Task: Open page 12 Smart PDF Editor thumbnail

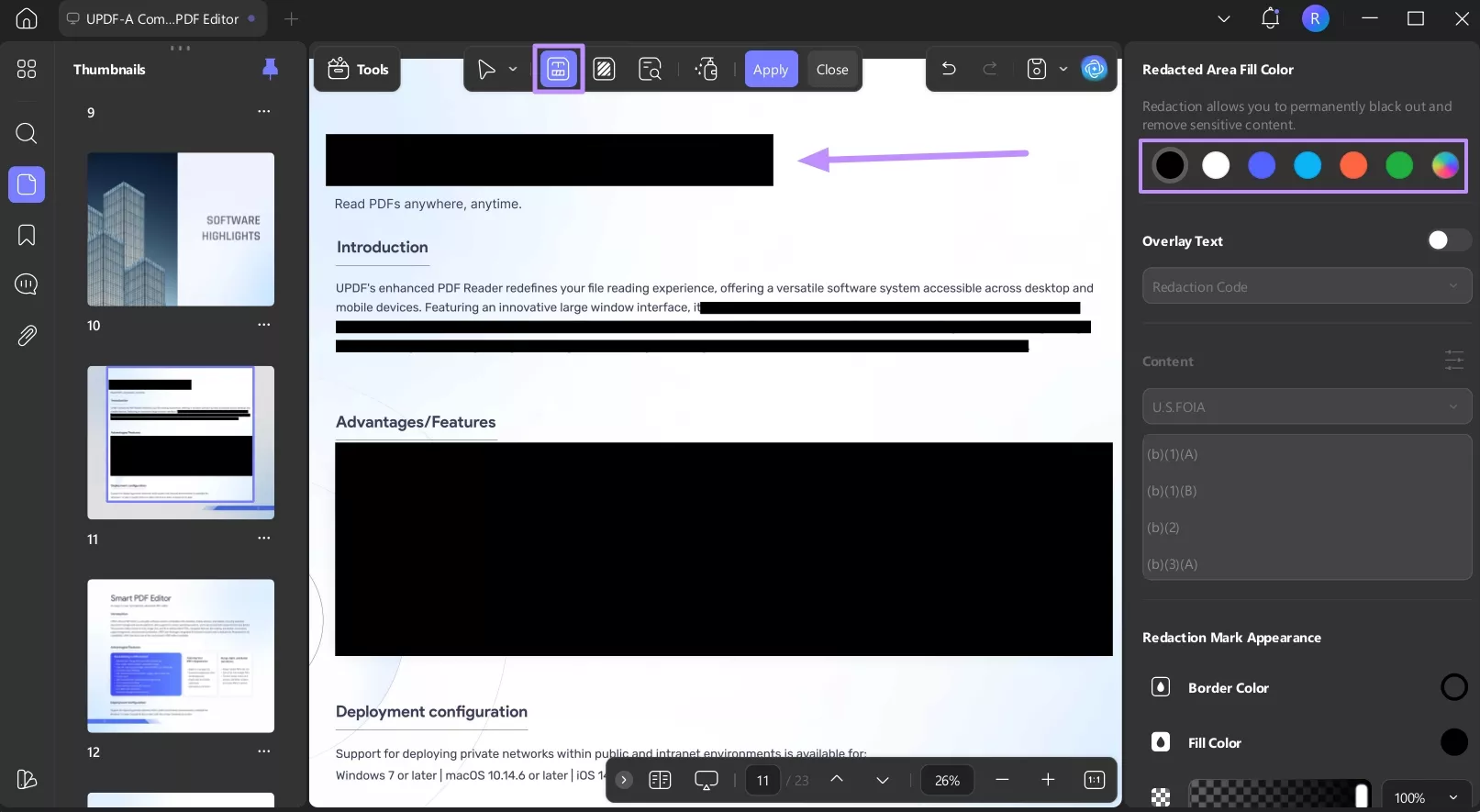Action: coord(181,655)
